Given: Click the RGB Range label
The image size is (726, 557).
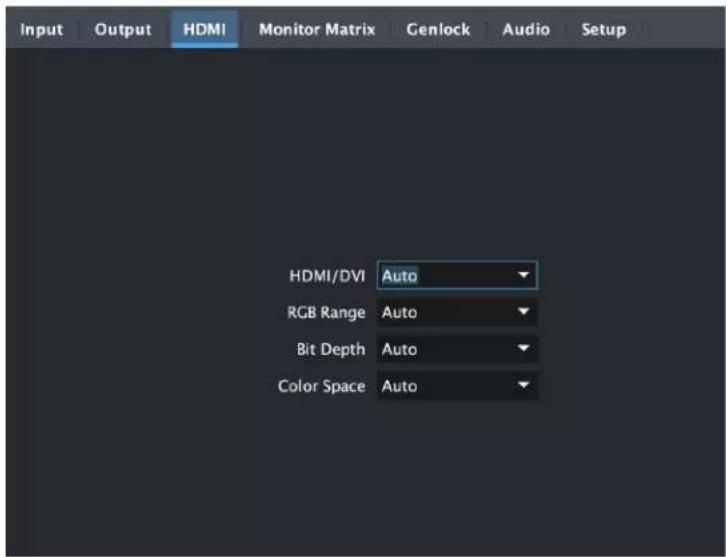Looking at the screenshot, I should click(326, 313).
